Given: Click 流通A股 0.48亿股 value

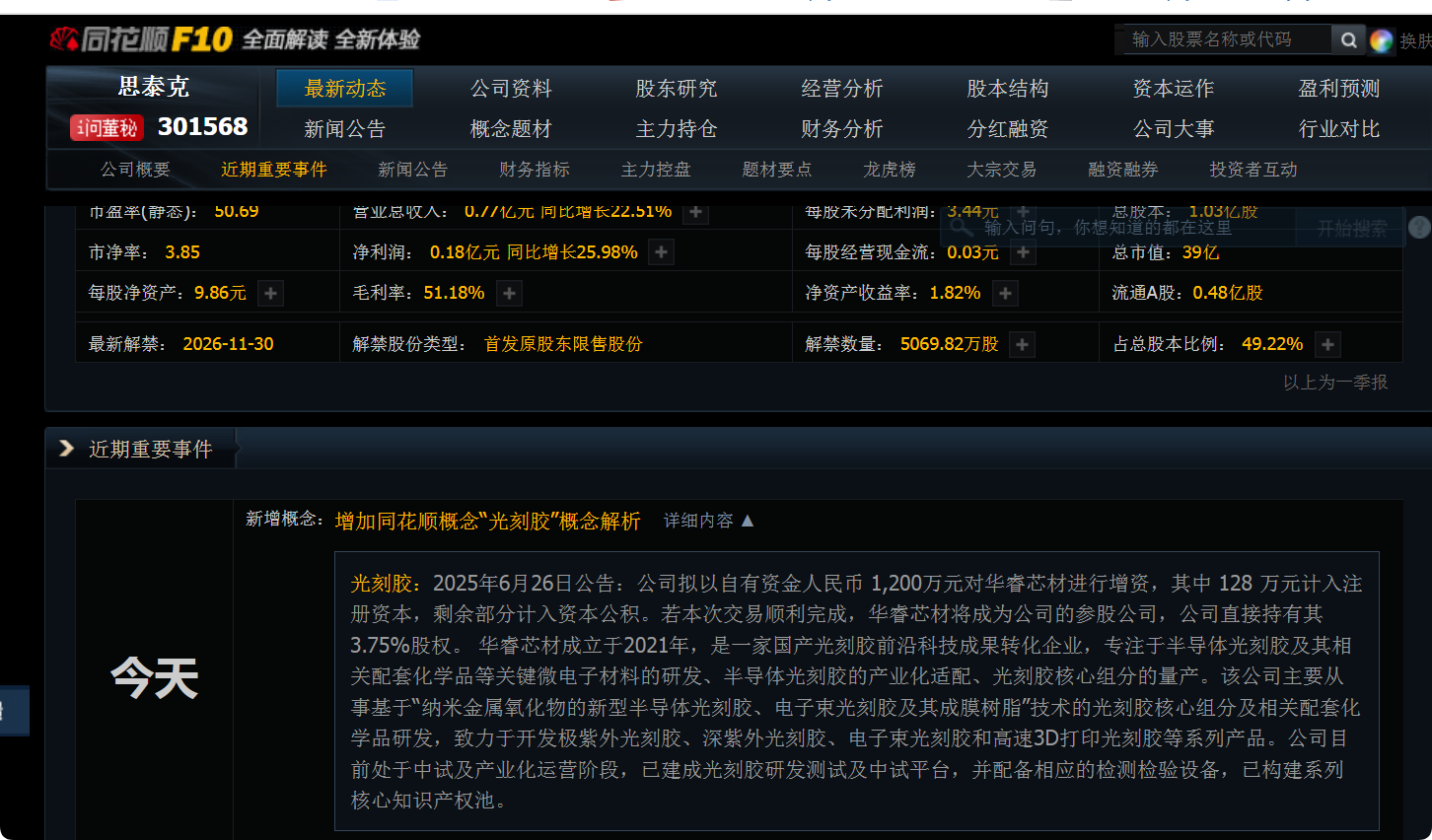Looking at the screenshot, I should (x=1228, y=293).
